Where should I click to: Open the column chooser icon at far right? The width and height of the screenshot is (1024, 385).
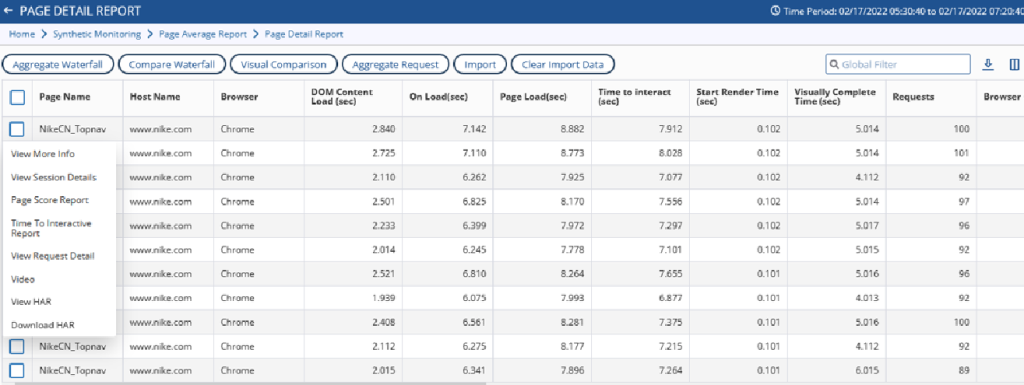pyautogui.click(x=1014, y=64)
